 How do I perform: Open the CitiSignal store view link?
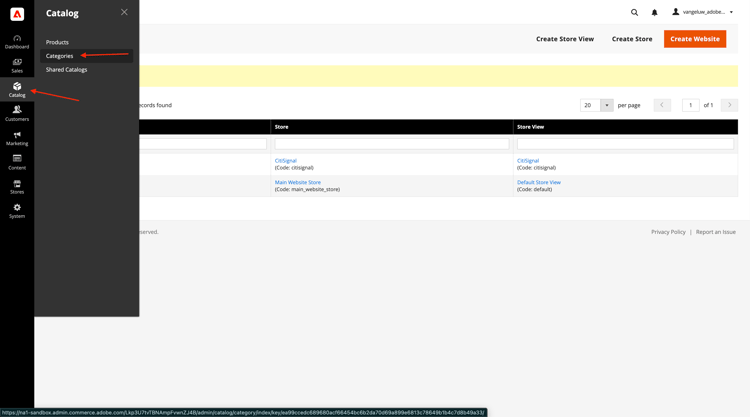pyautogui.click(x=528, y=161)
